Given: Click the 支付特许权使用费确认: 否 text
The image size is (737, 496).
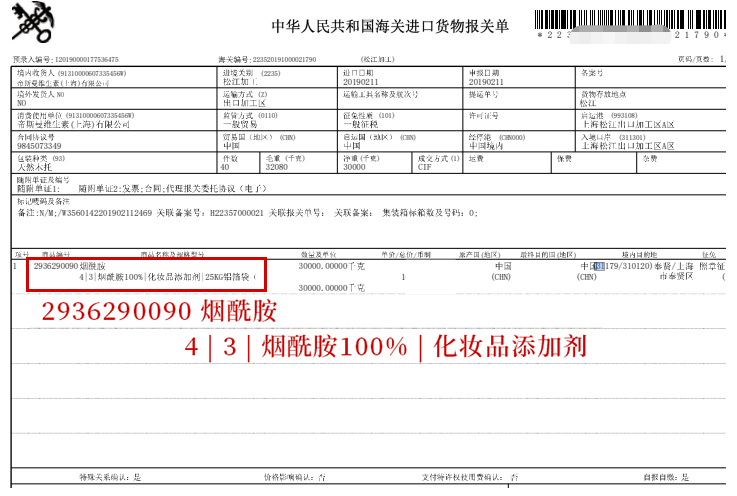Looking at the screenshot, I should (x=470, y=477).
